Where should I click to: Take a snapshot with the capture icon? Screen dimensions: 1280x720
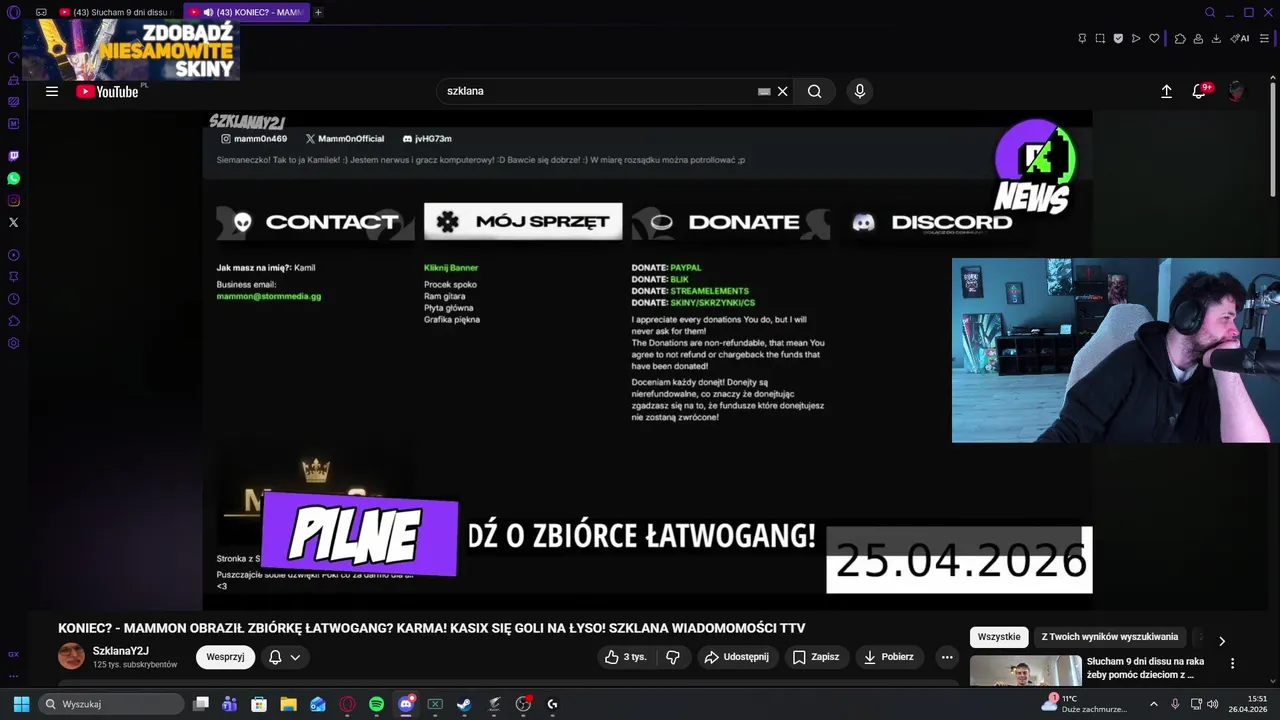tap(1100, 38)
